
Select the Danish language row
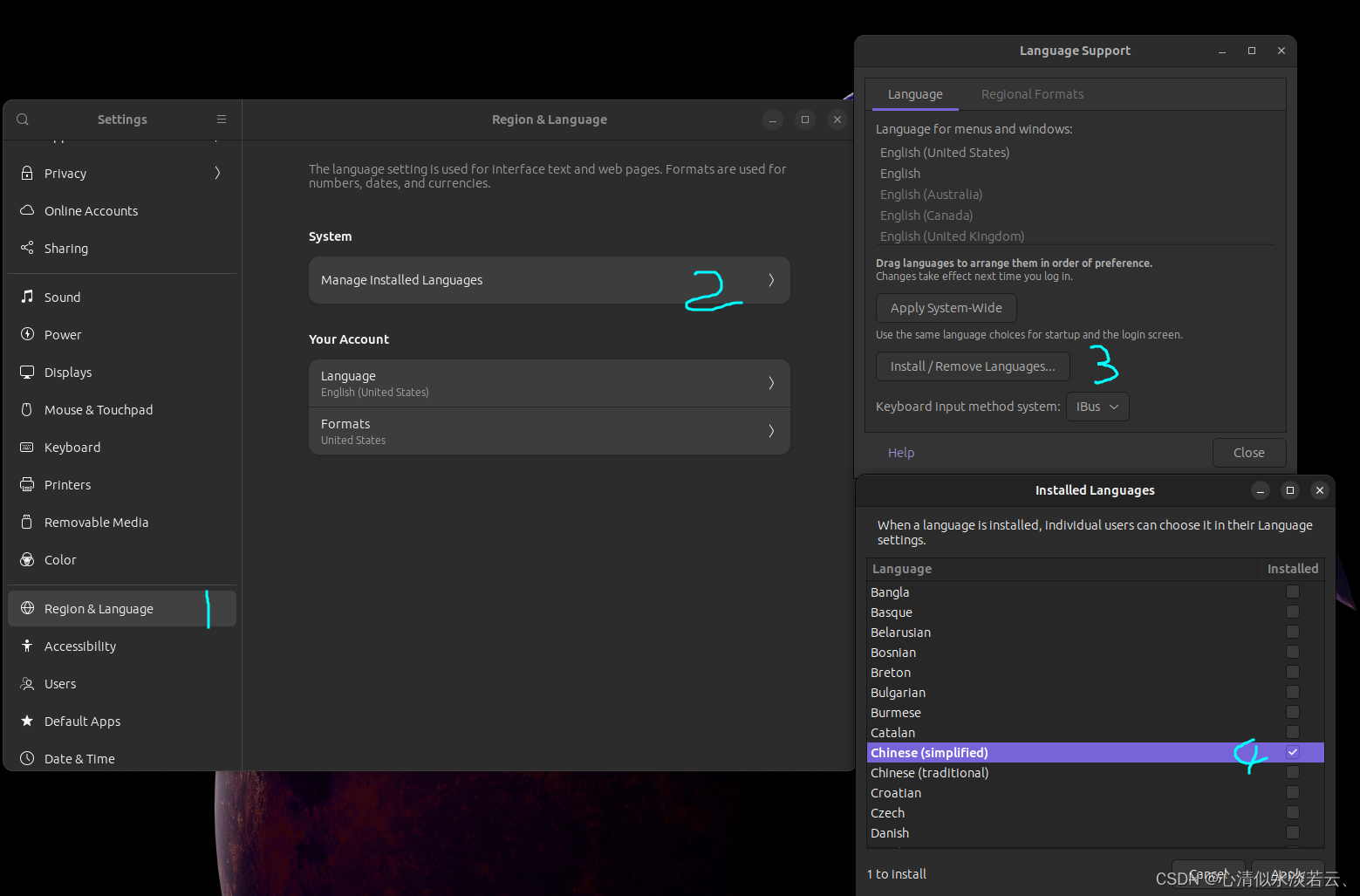tap(1095, 833)
